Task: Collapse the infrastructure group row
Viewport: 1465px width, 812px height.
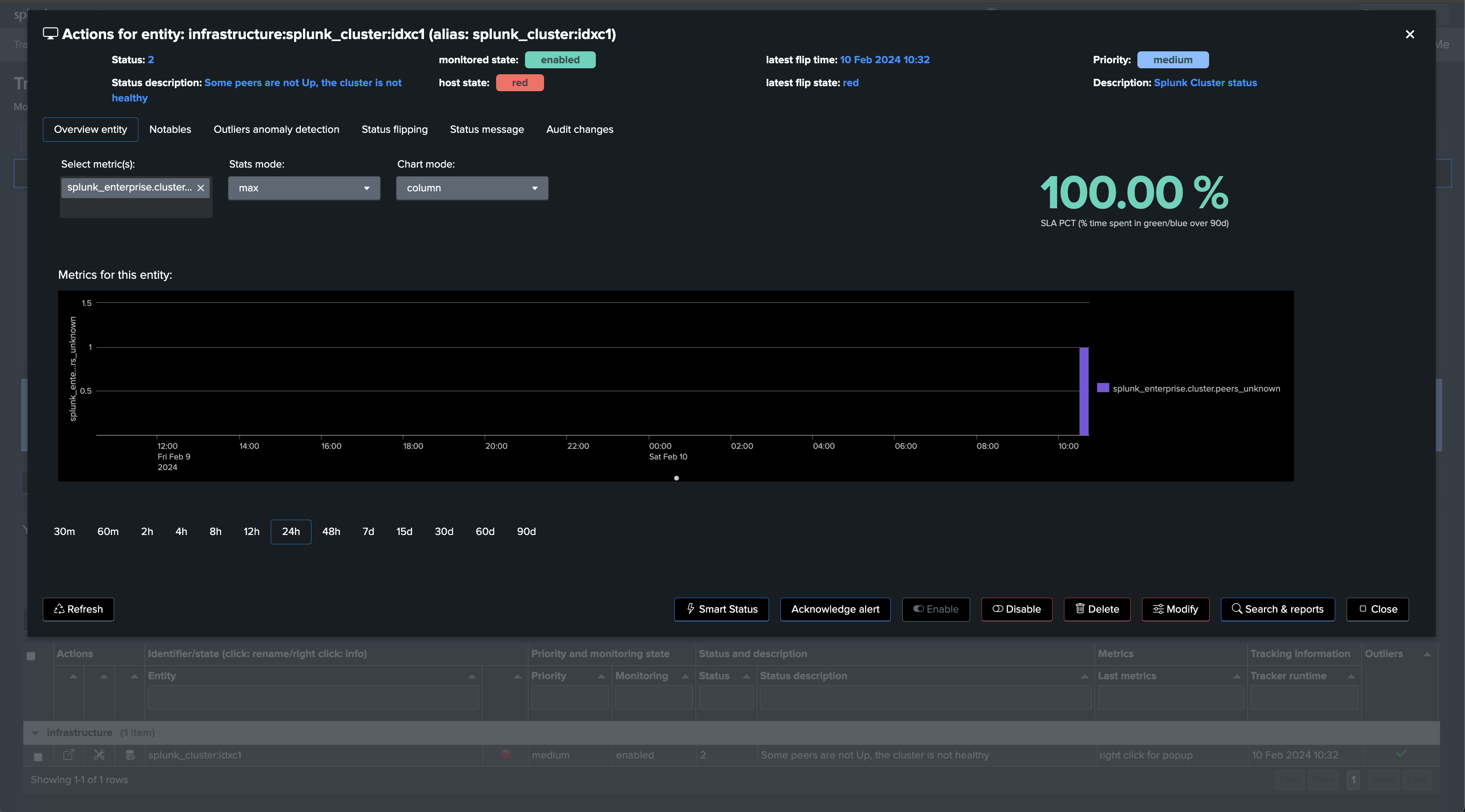Action: [x=35, y=734]
